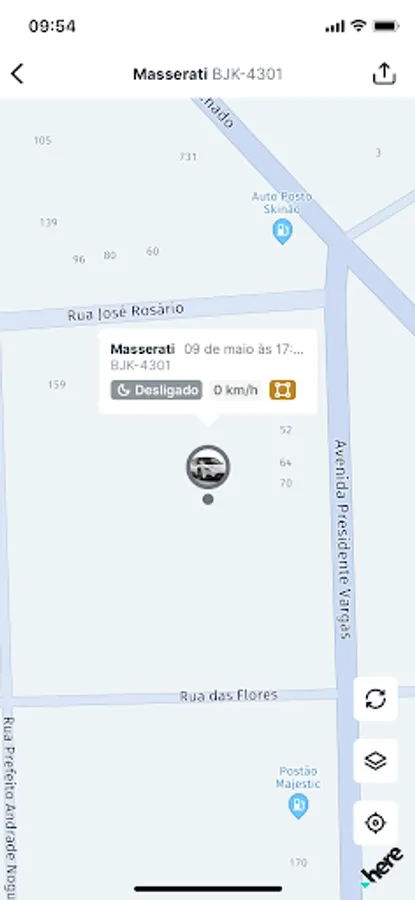Tap the Desligado status badge
415x900 pixels.
[157, 390]
